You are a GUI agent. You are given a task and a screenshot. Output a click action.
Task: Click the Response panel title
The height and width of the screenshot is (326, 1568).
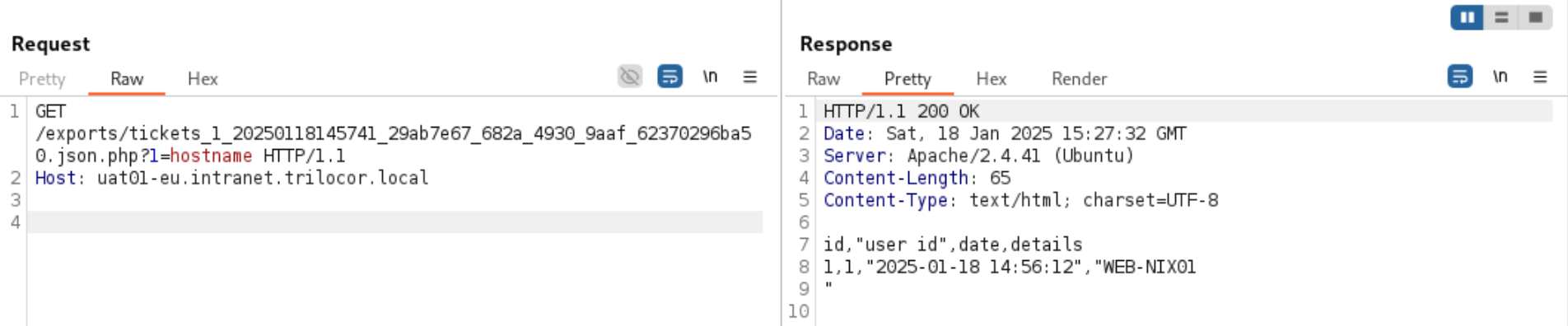(x=846, y=44)
